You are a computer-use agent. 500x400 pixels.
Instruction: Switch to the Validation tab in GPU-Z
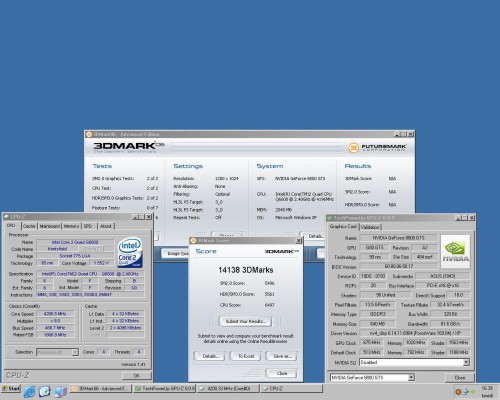(370, 227)
